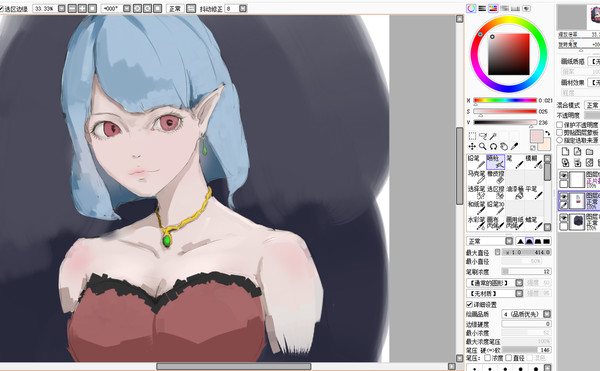
Task: Select the 铅笔 pencil brush
Action: [476, 162]
